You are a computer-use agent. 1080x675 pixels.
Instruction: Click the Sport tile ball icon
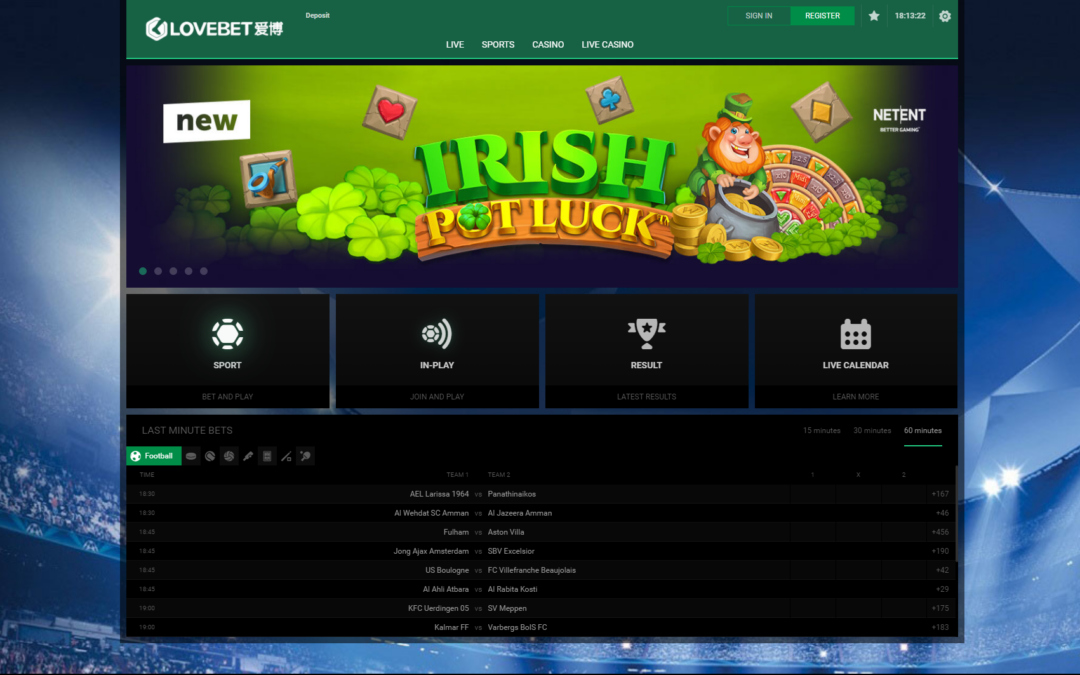point(227,334)
